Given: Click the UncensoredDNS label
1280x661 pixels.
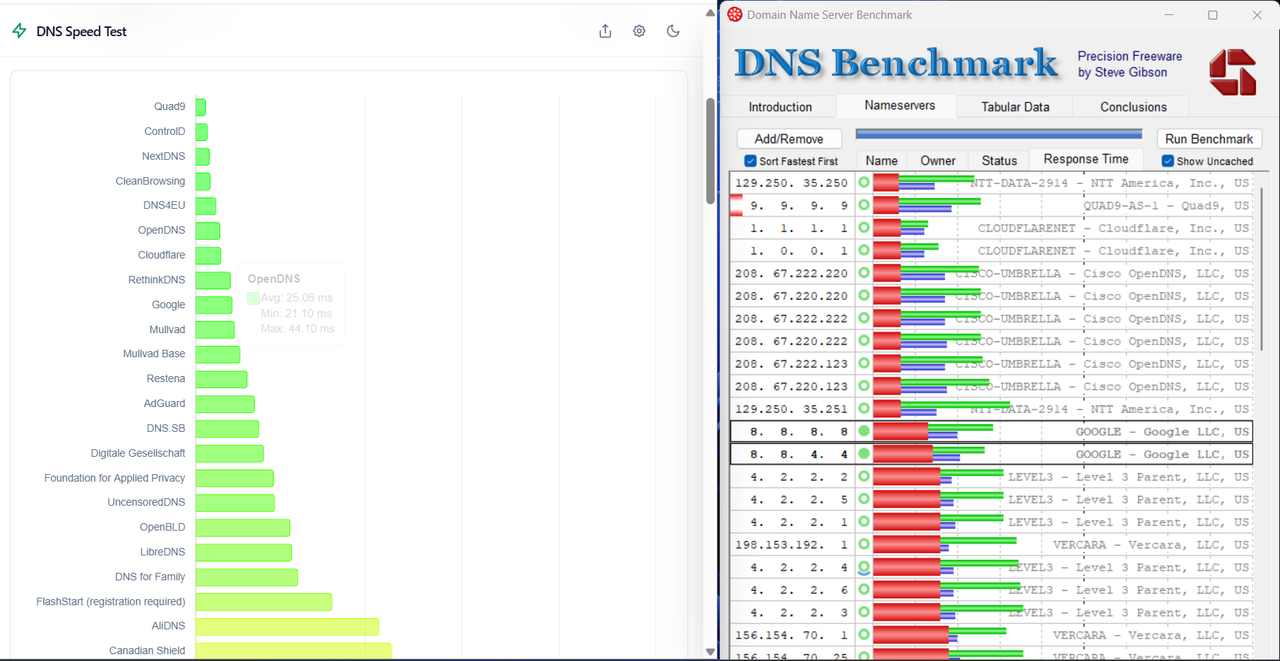Looking at the screenshot, I should click(x=147, y=502).
